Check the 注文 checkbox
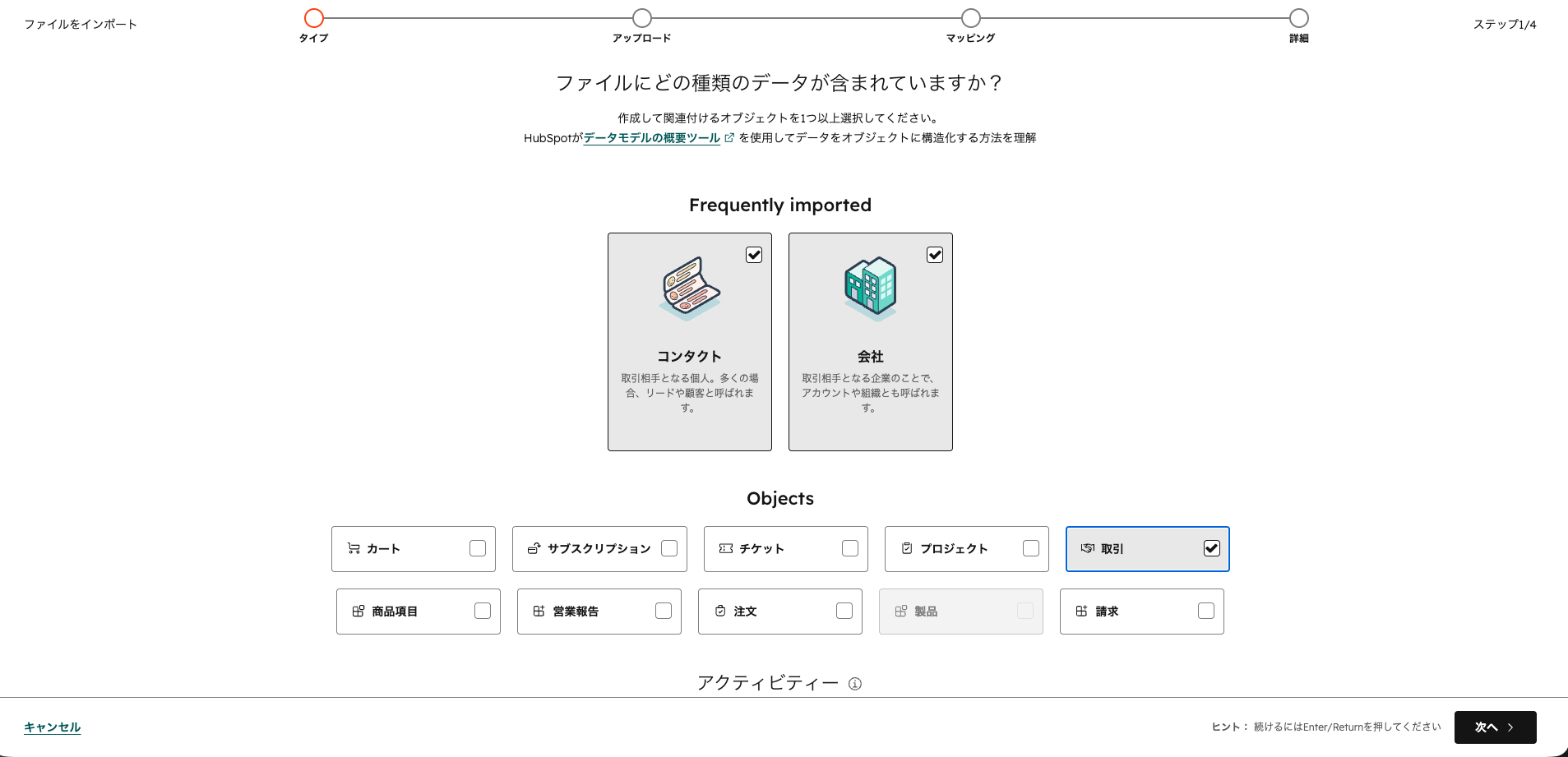This screenshot has width=1568, height=757. point(844,611)
